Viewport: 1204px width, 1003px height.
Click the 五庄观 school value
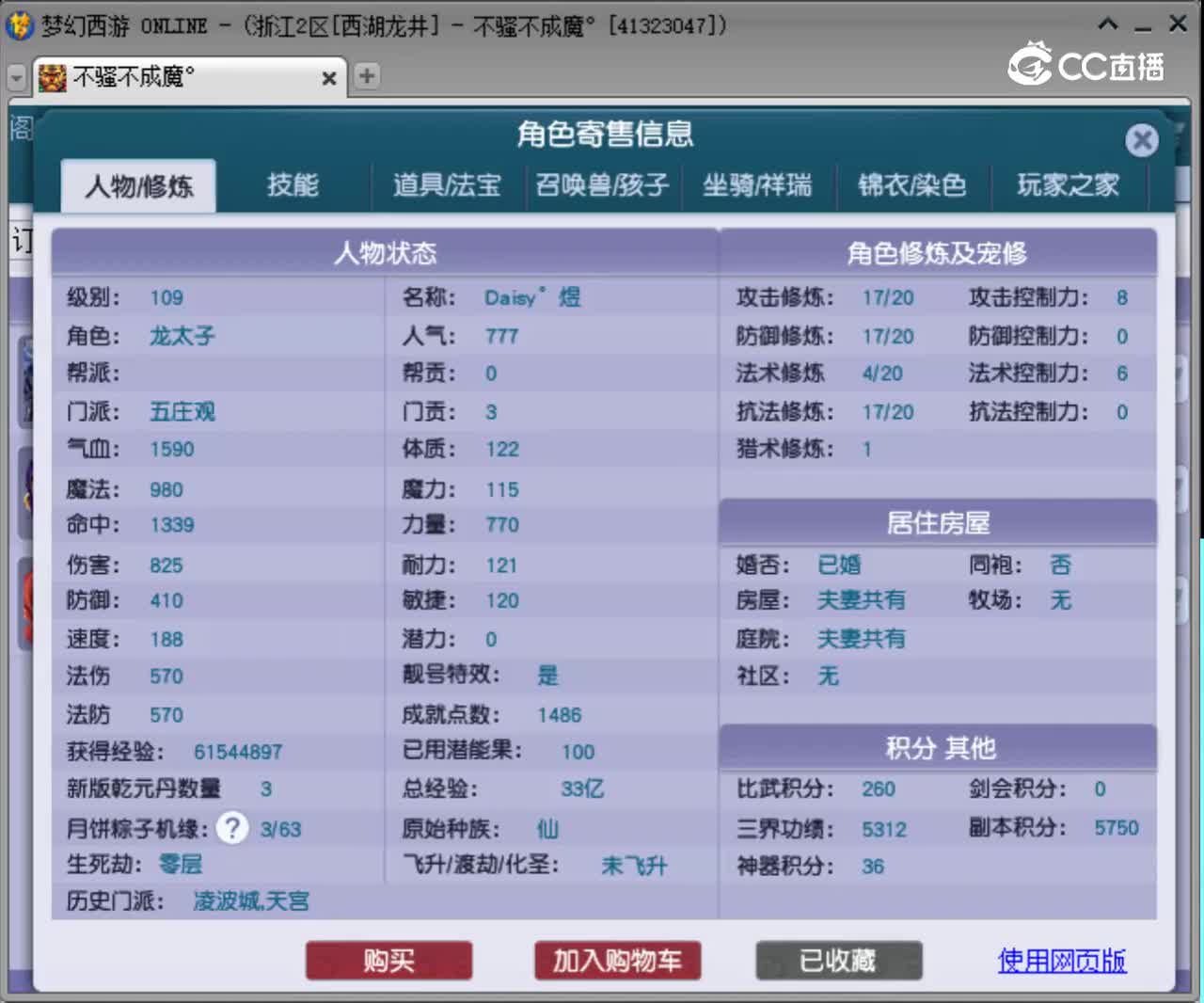pyautogui.click(x=182, y=411)
